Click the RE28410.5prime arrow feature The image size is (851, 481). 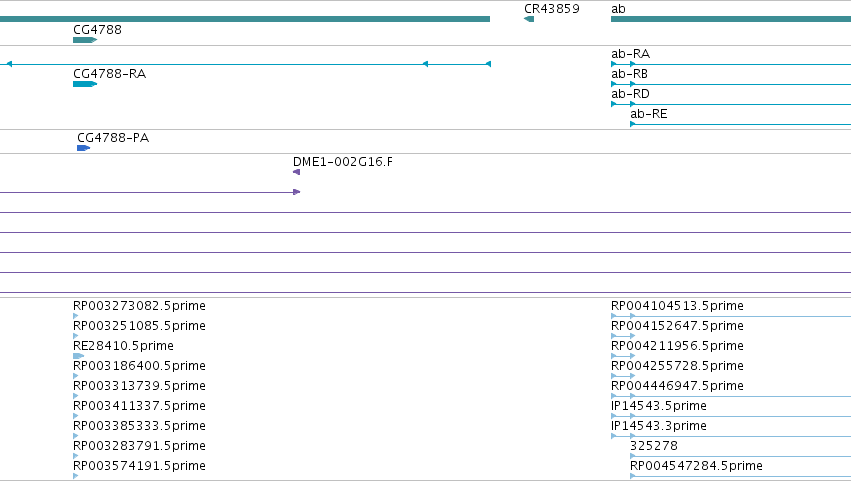click(x=78, y=356)
